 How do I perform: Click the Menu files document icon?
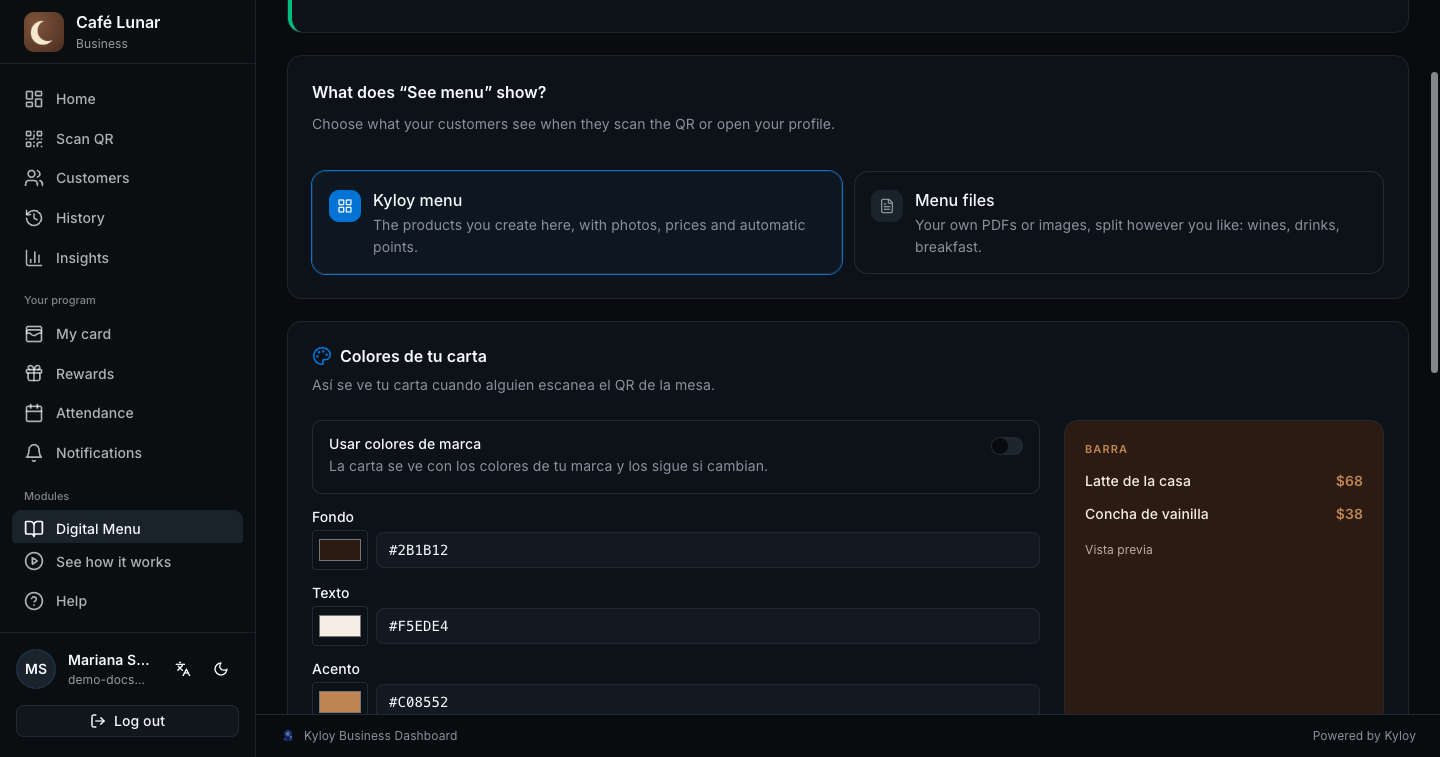point(887,206)
